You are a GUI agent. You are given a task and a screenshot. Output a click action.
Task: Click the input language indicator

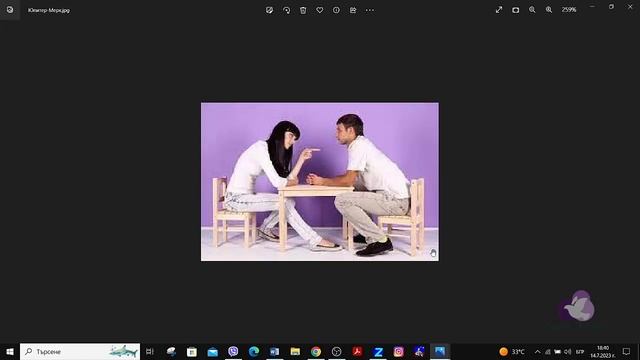(580, 352)
